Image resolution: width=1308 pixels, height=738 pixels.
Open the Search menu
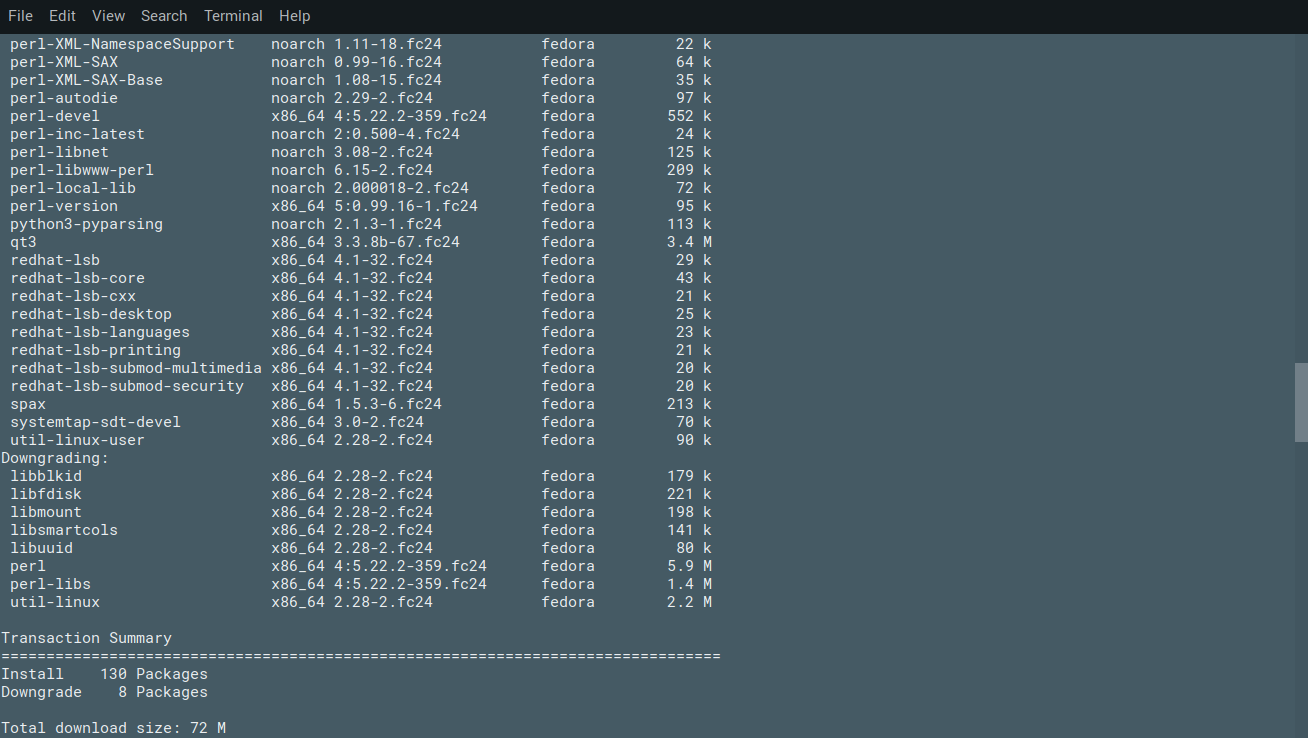point(164,16)
